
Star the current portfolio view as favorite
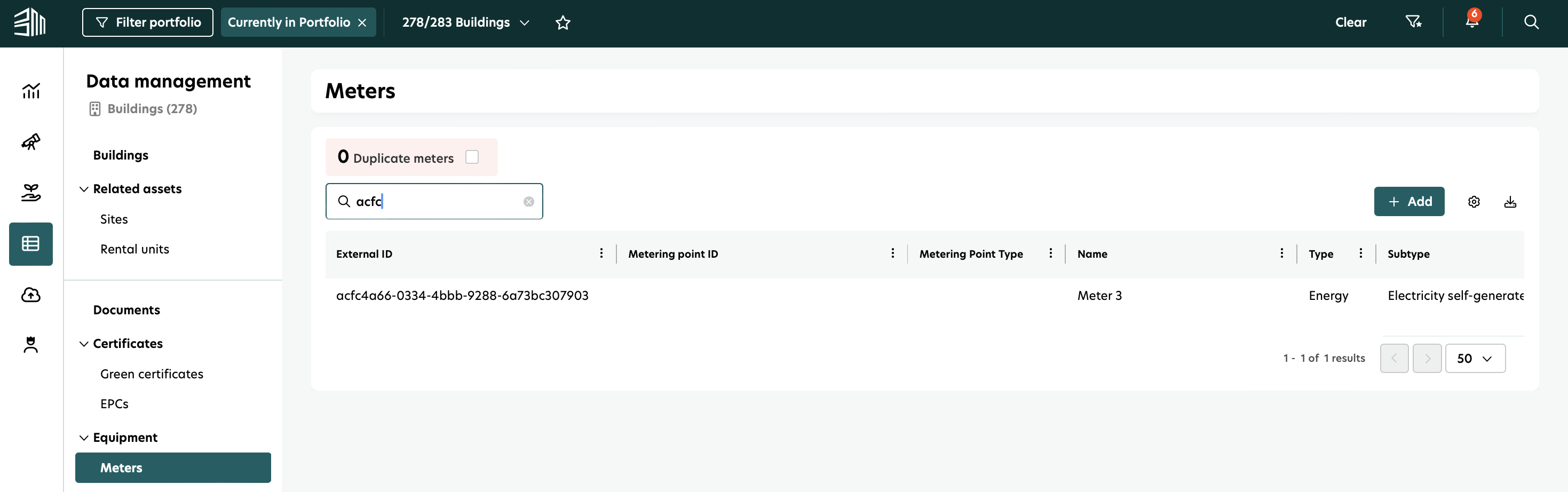click(563, 22)
